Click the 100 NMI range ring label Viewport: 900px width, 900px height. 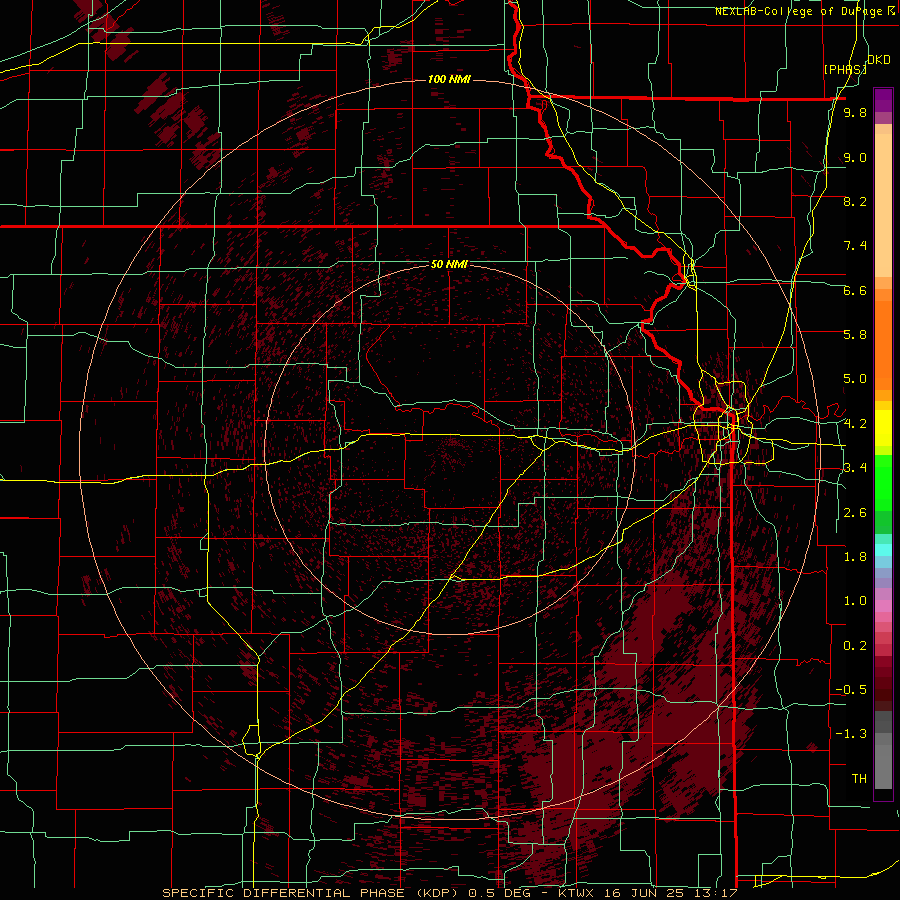tap(449, 79)
